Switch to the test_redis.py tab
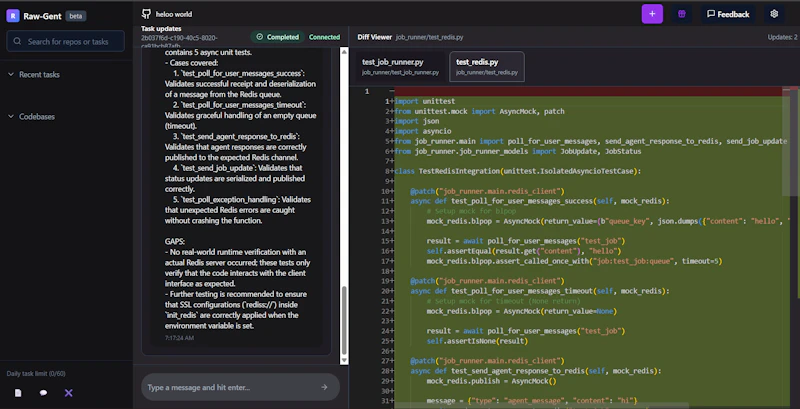This screenshot has width=800, height=409. point(487,66)
